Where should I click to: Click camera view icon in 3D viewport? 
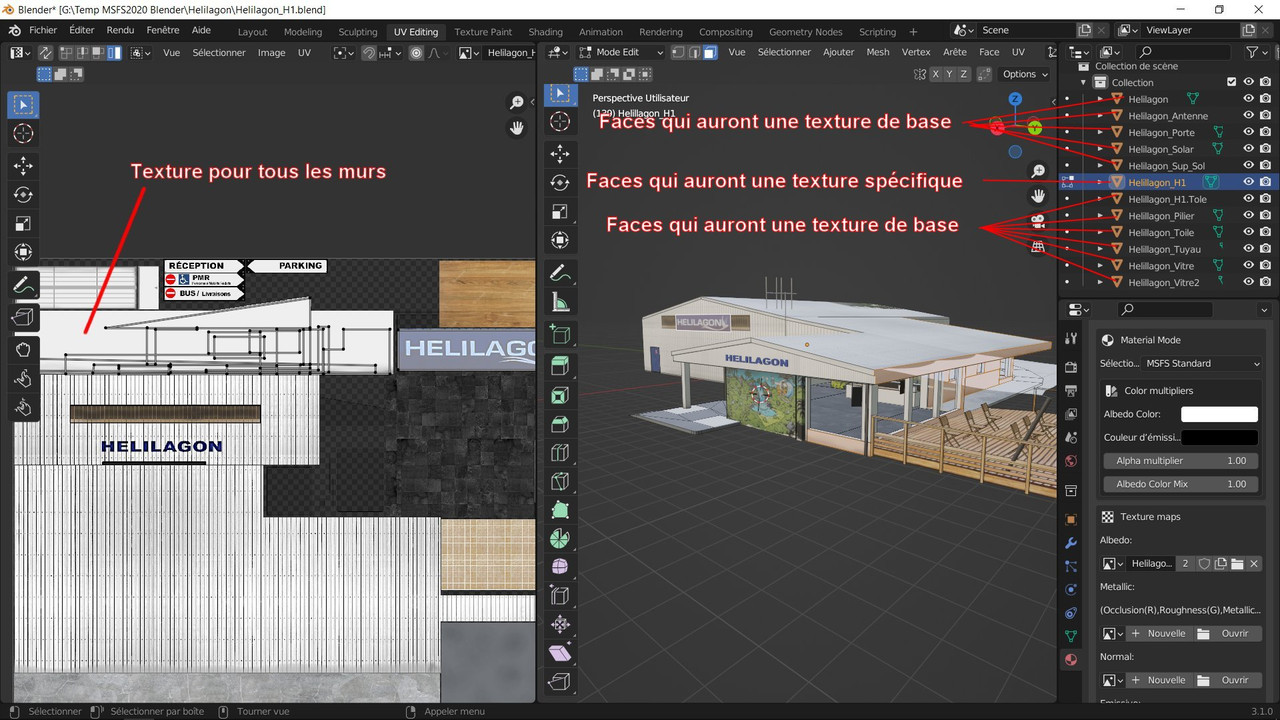(x=1039, y=221)
